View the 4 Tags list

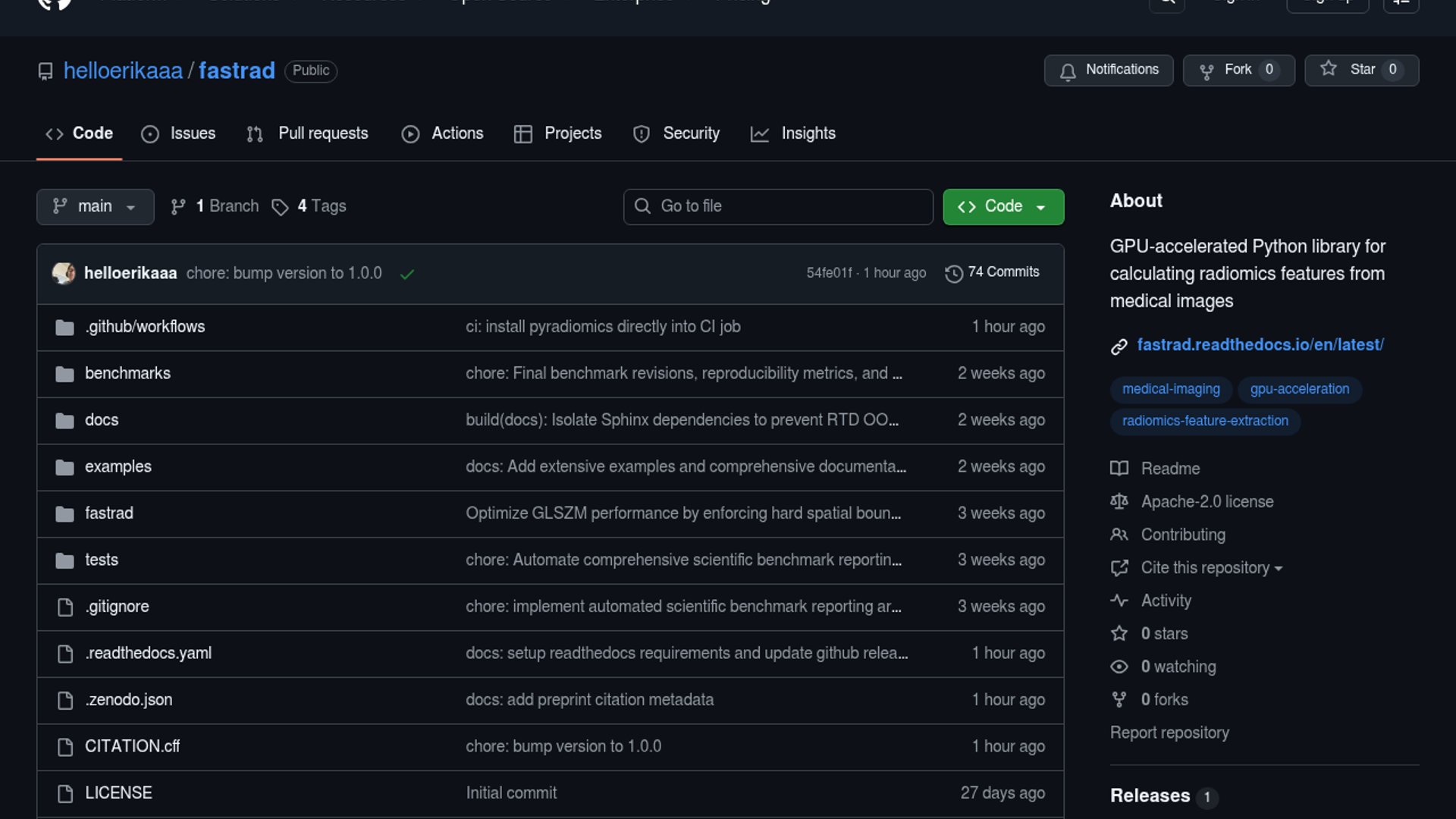click(x=310, y=206)
